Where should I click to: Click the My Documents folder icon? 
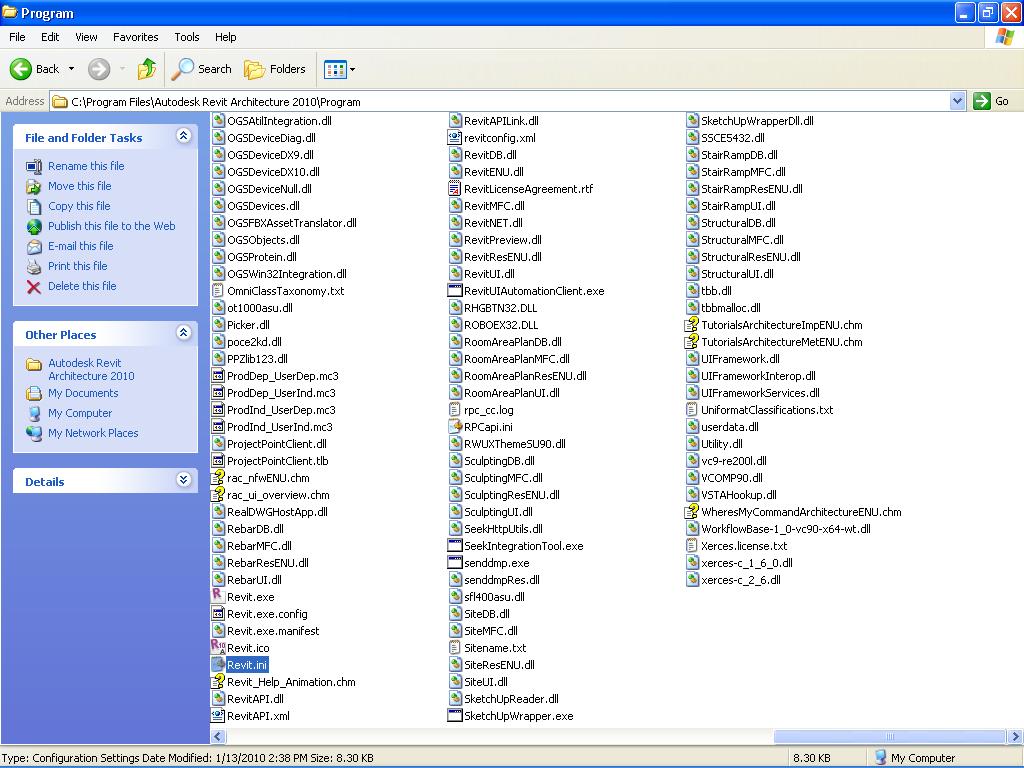[x=34, y=393]
